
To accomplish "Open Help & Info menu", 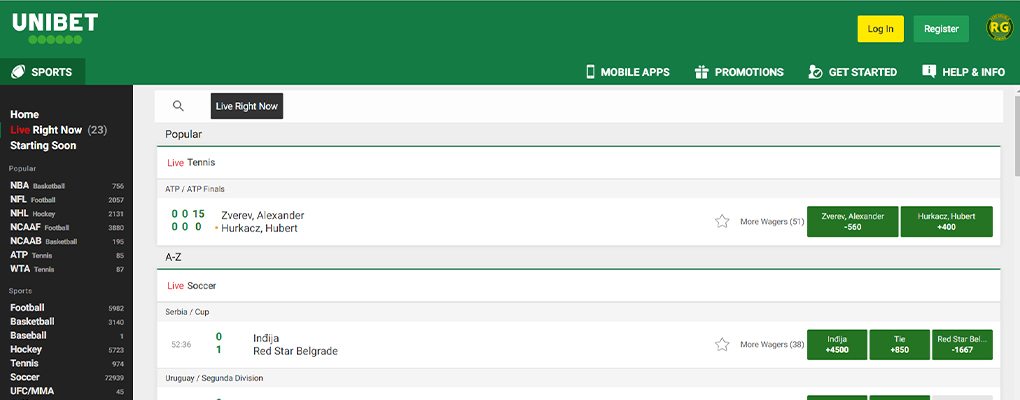I will point(964,72).
